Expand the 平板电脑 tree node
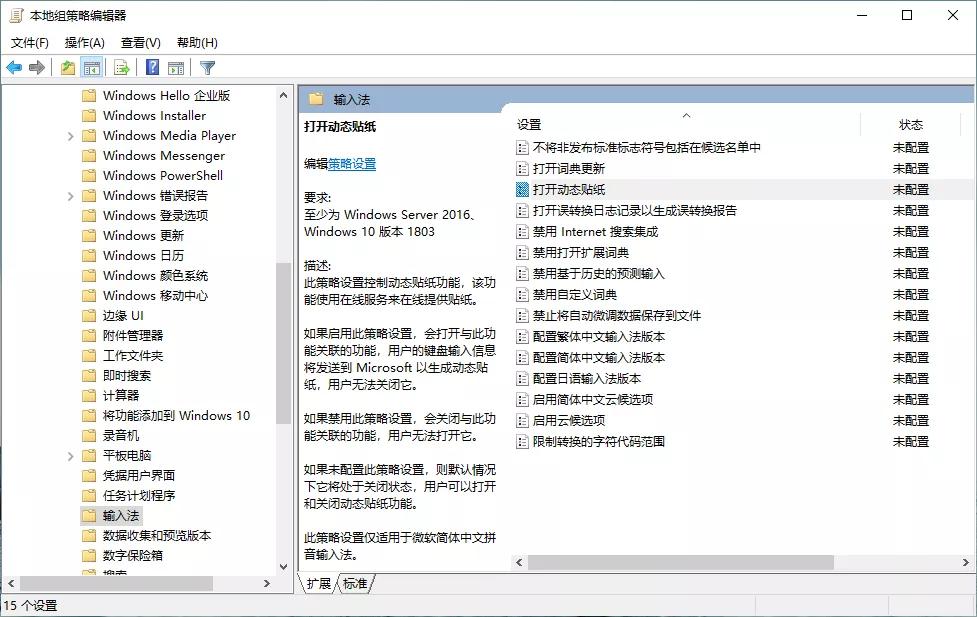Image resolution: width=977 pixels, height=617 pixels. (x=68, y=455)
